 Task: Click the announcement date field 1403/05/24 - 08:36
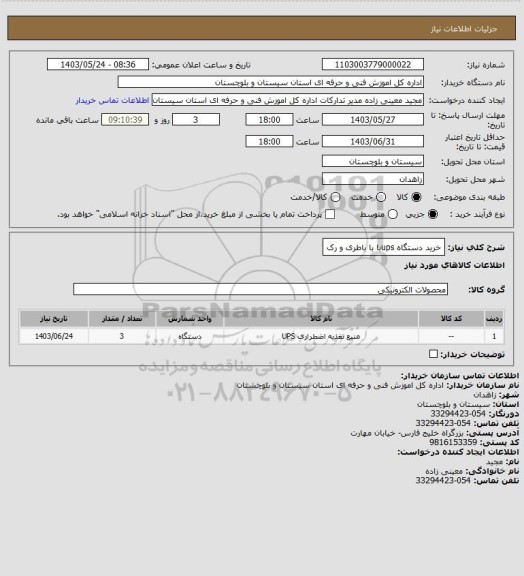point(98,64)
